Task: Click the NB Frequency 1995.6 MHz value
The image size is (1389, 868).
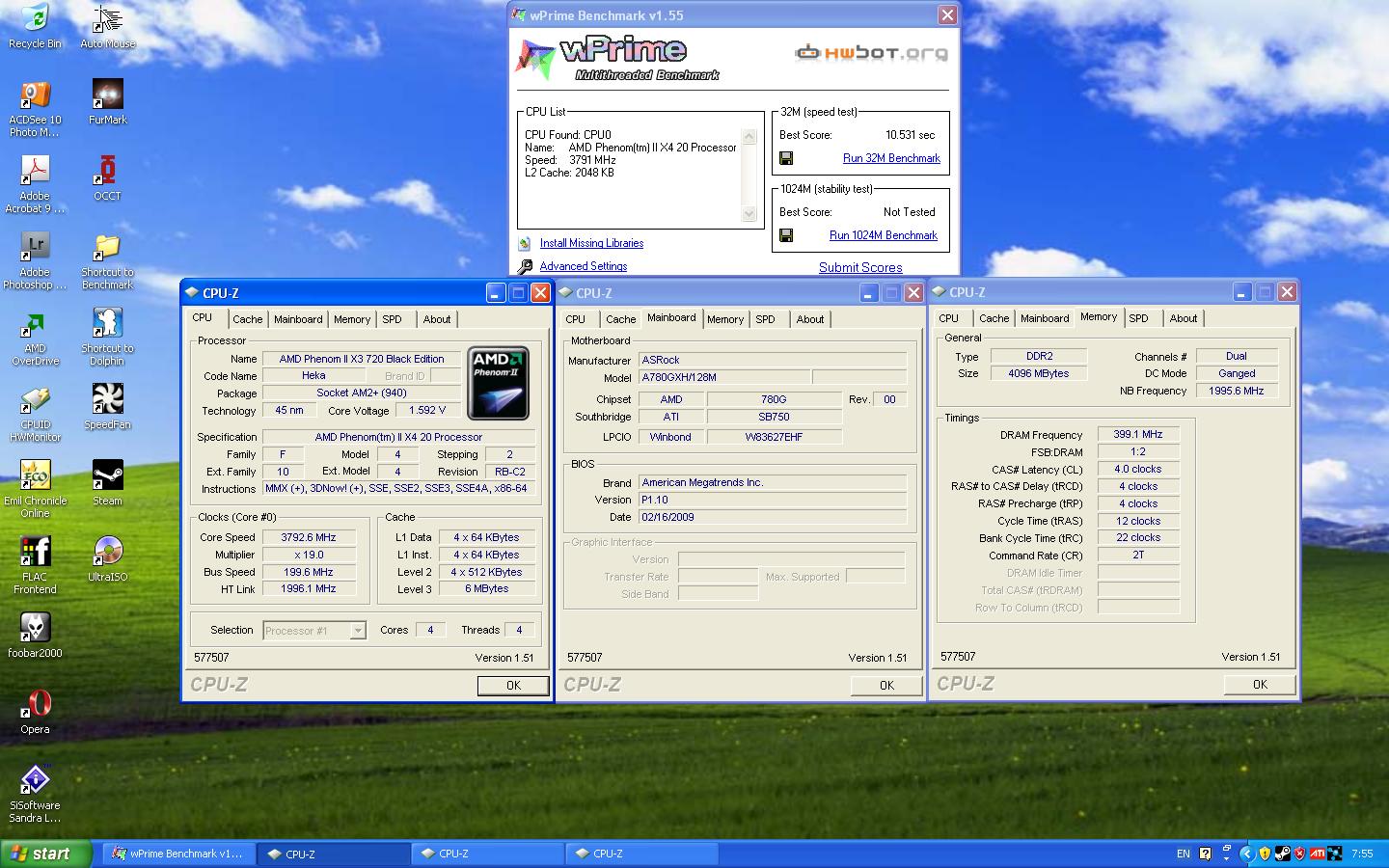Action: pos(1237,391)
